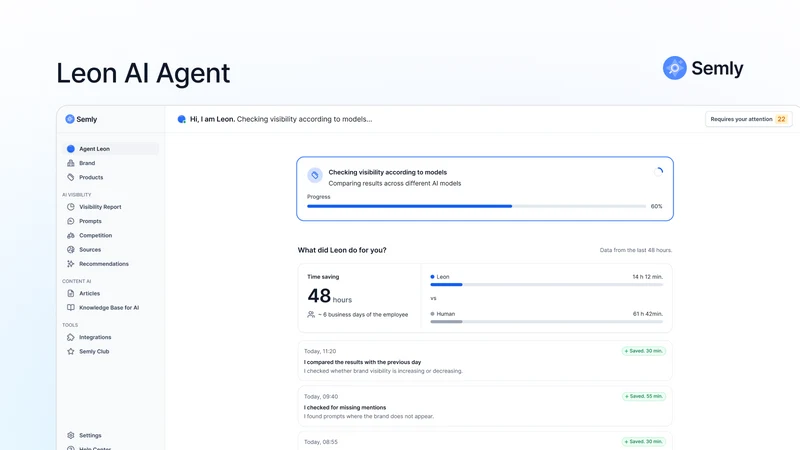The width and height of the screenshot is (800, 450).
Task: Click the Saved 55 min badge
Action: (643, 396)
